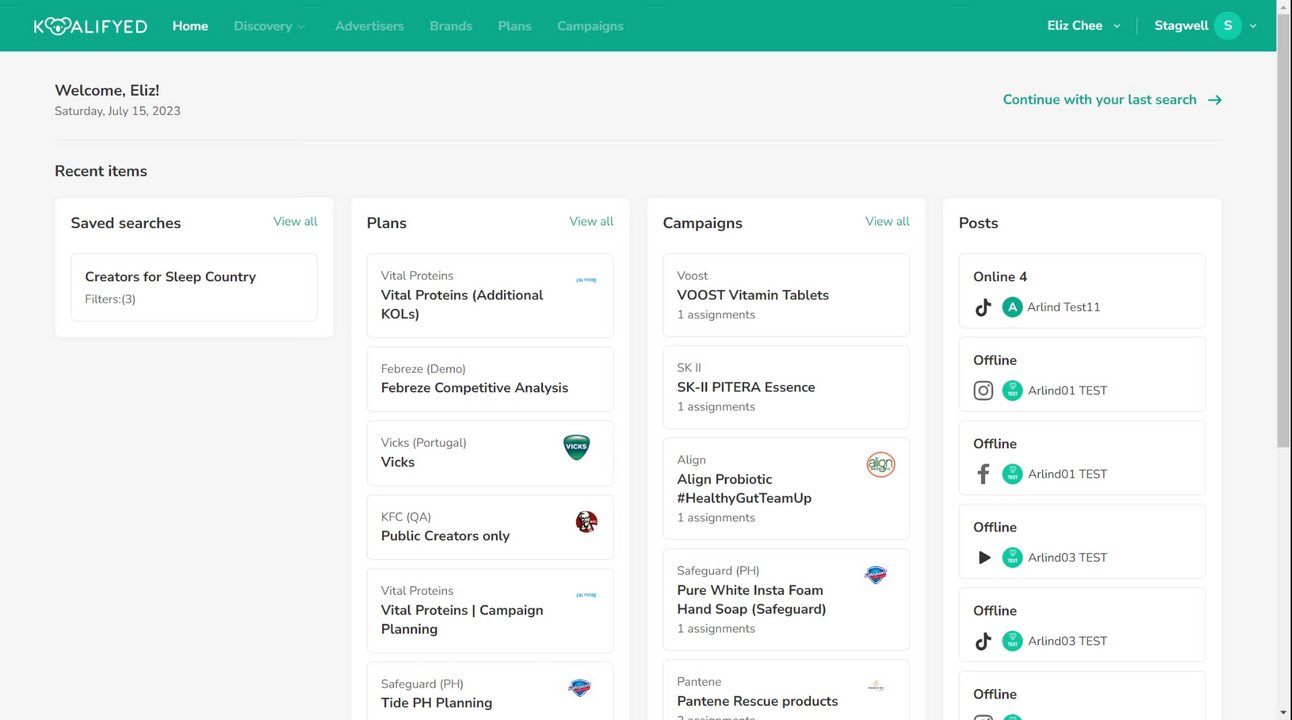
Task: Click the TEST avatar beside Instagram Arlind01 TEST
Action: 1012,391
